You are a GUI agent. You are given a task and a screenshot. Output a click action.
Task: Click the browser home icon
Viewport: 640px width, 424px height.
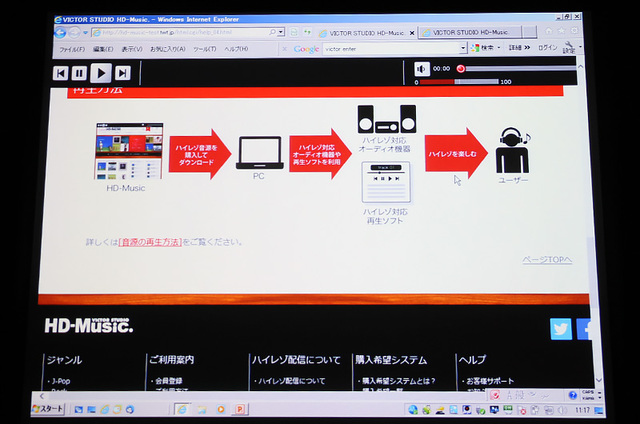[549, 31]
